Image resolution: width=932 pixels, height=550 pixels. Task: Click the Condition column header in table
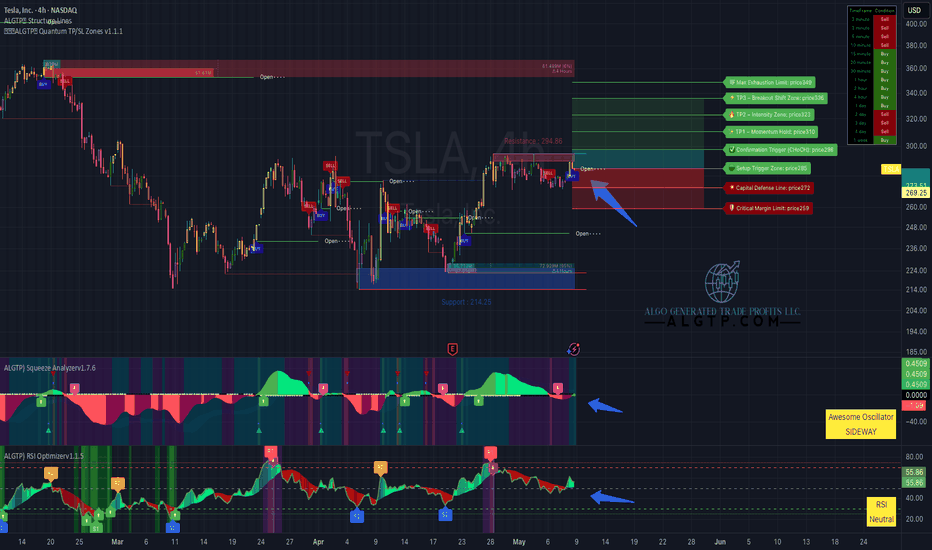pyautogui.click(x=884, y=11)
